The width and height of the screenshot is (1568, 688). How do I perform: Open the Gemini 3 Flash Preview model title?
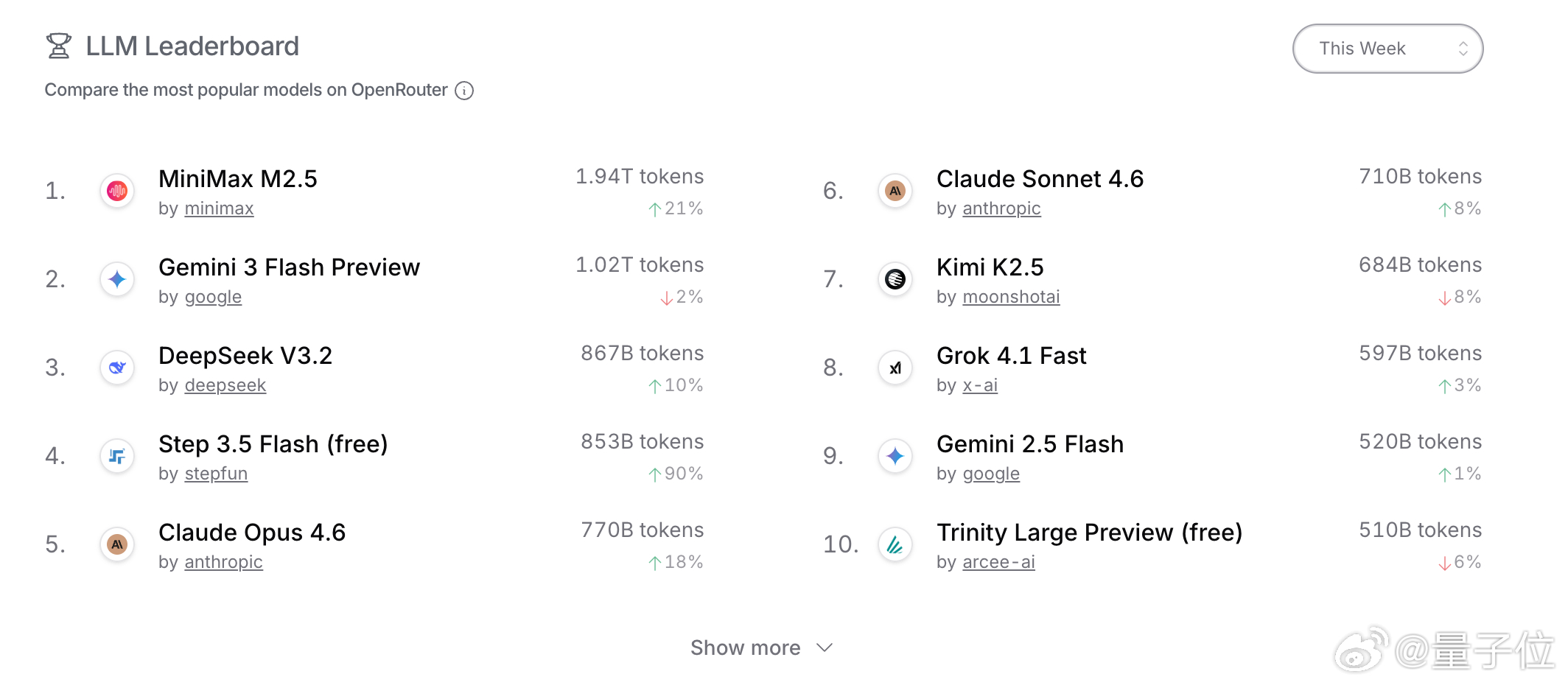[x=289, y=267]
